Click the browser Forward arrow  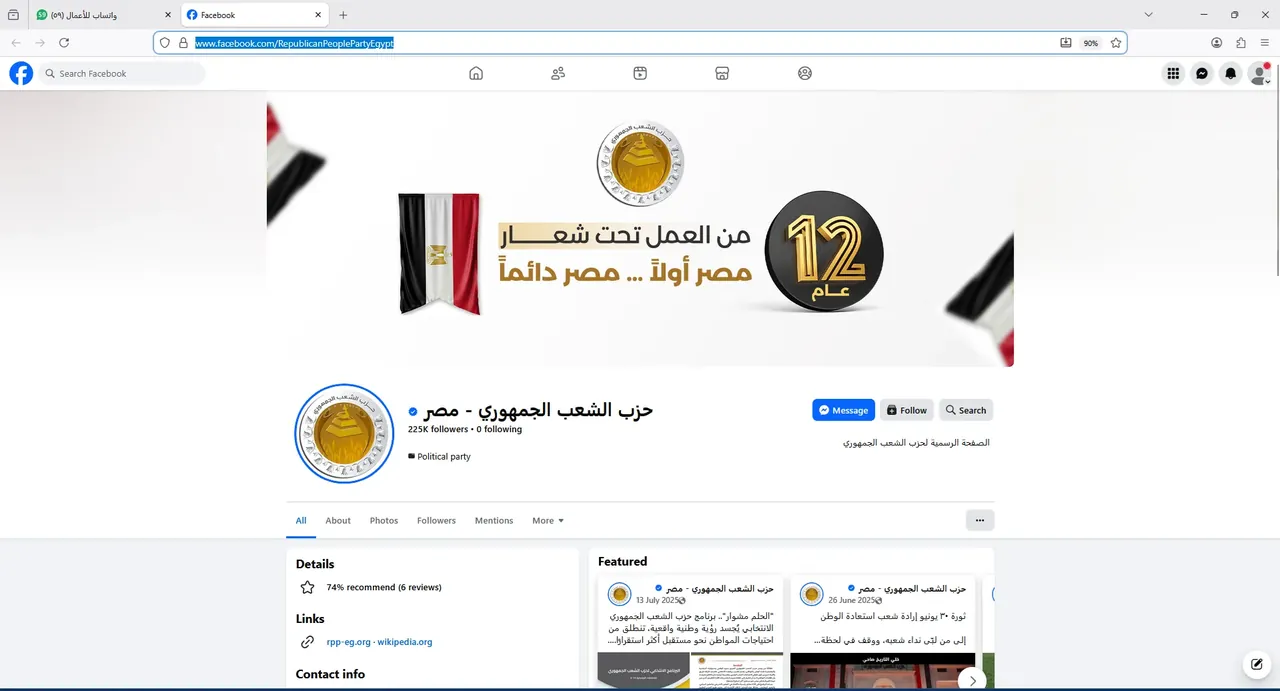pos(40,43)
